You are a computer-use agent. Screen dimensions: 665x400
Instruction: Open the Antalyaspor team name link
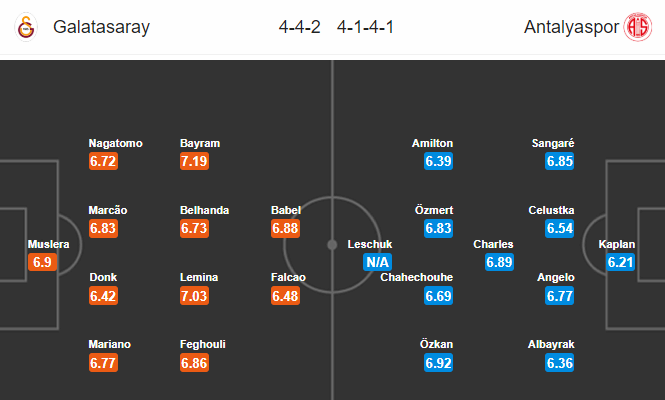click(571, 27)
